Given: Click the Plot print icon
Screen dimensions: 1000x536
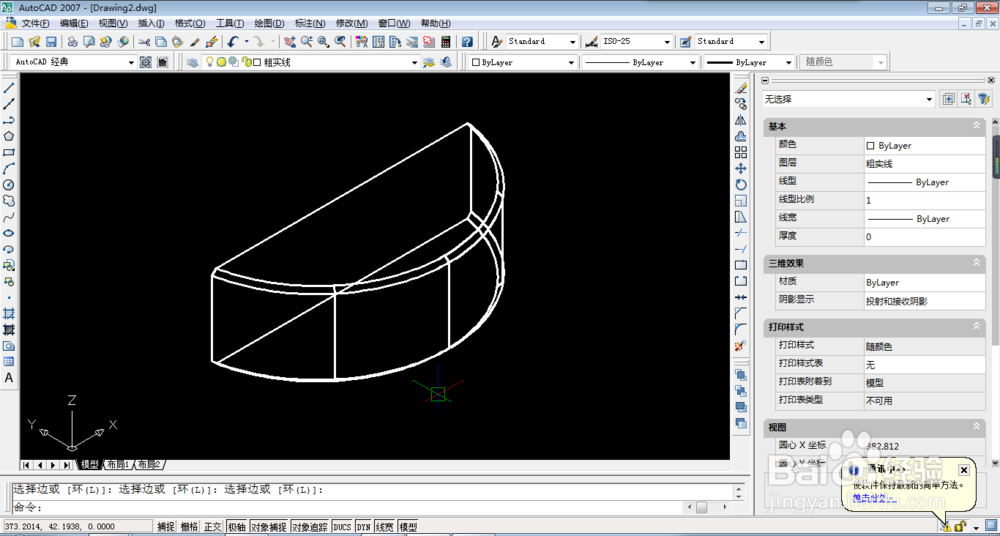Looking at the screenshot, I should (x=73, y=41).
